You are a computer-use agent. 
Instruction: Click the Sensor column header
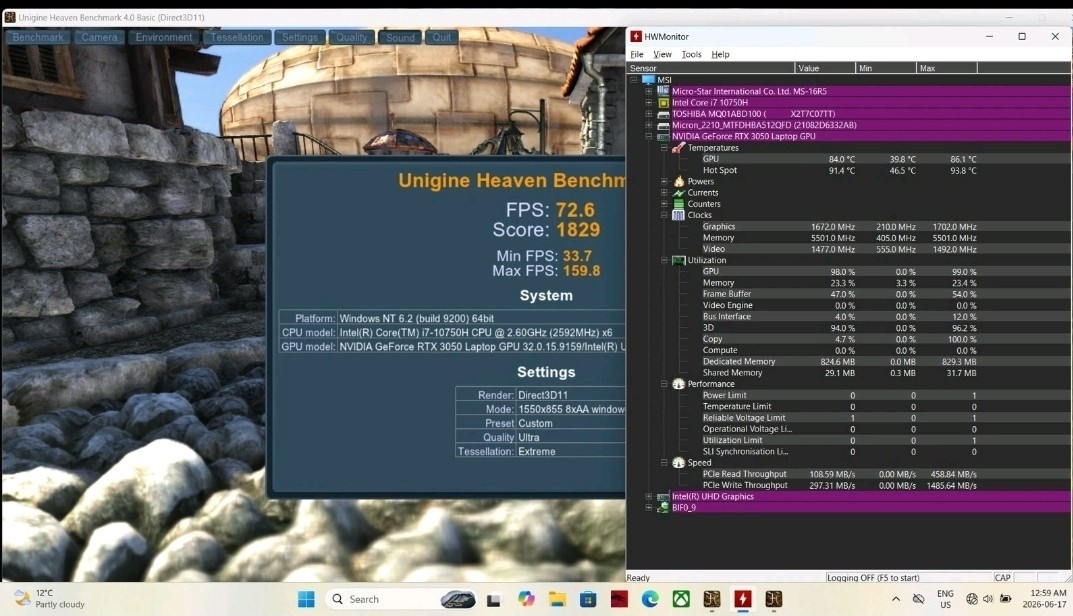[x=711, y=68]
